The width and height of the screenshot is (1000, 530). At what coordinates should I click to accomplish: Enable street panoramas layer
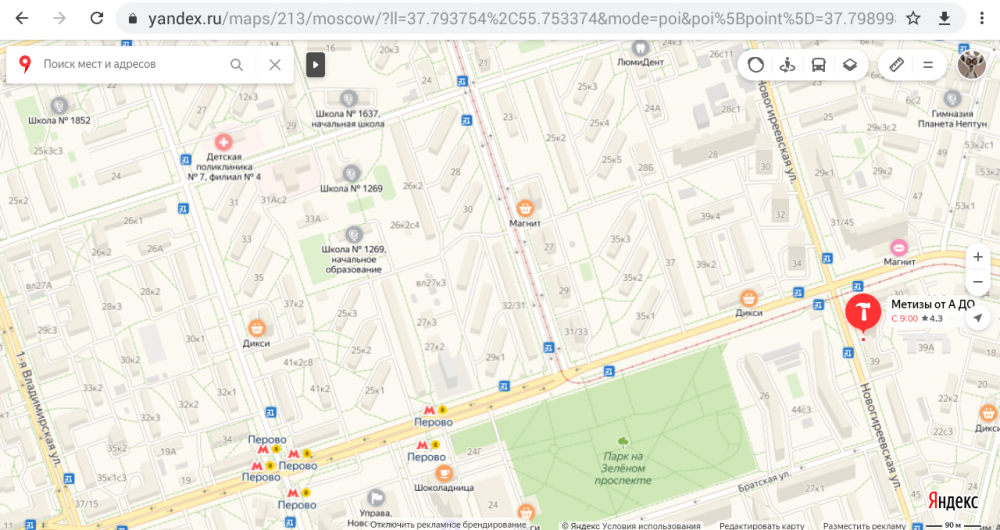coord(787,65)
